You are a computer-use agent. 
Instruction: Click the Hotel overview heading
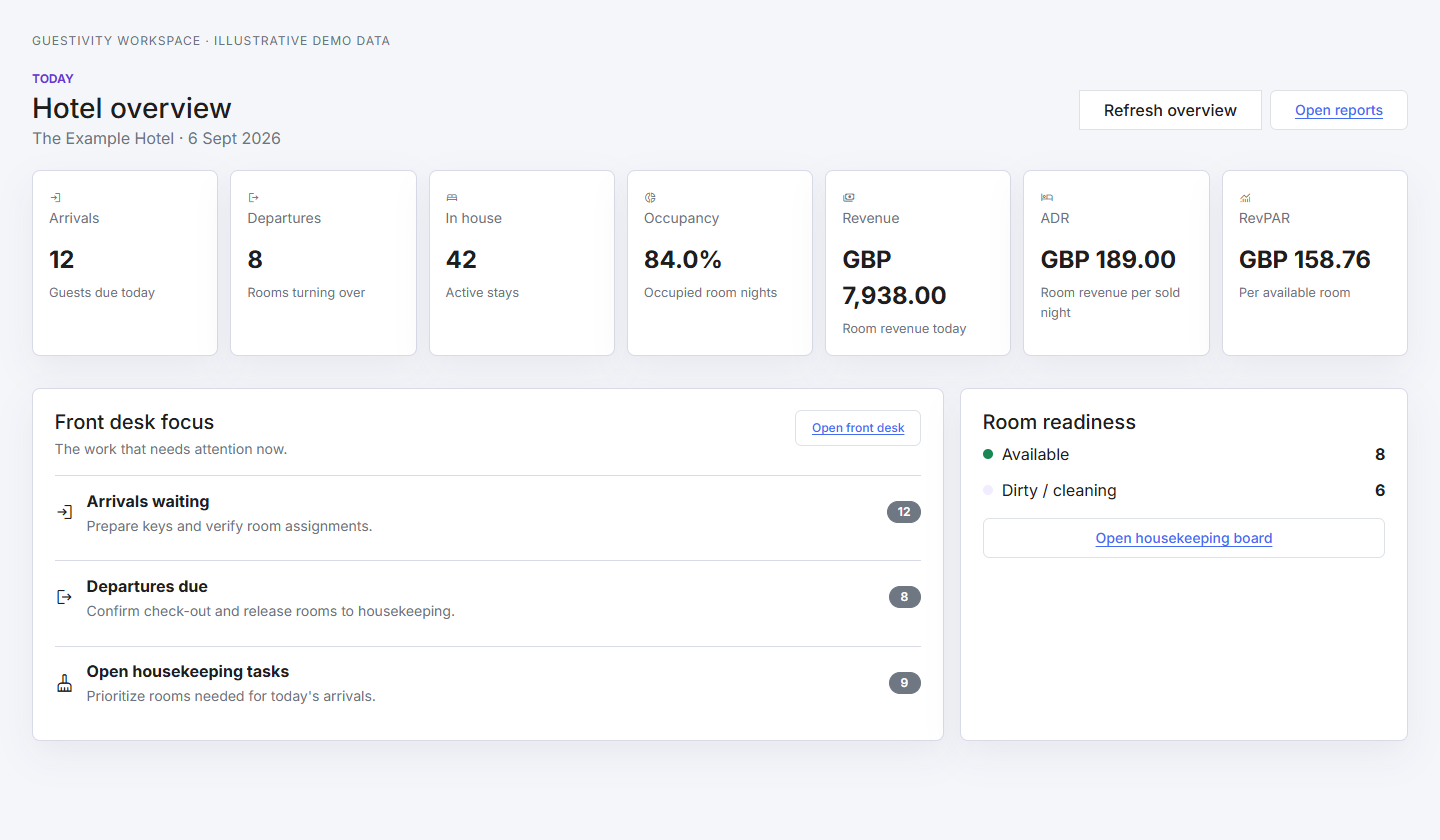click(132, 108)
